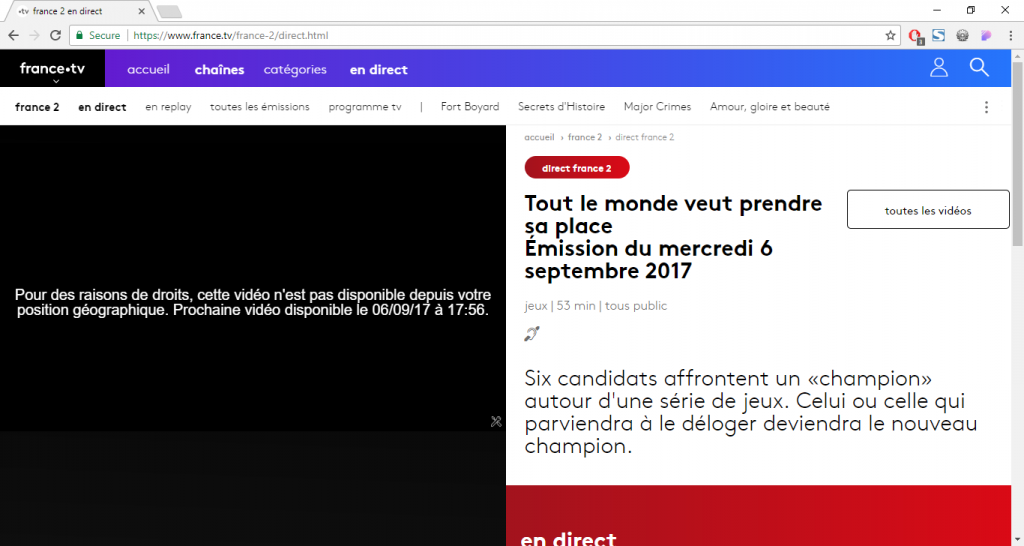Screen dimensions: 1024x546
Task: Open the Chrome menu three dots
Action: 1010,35
